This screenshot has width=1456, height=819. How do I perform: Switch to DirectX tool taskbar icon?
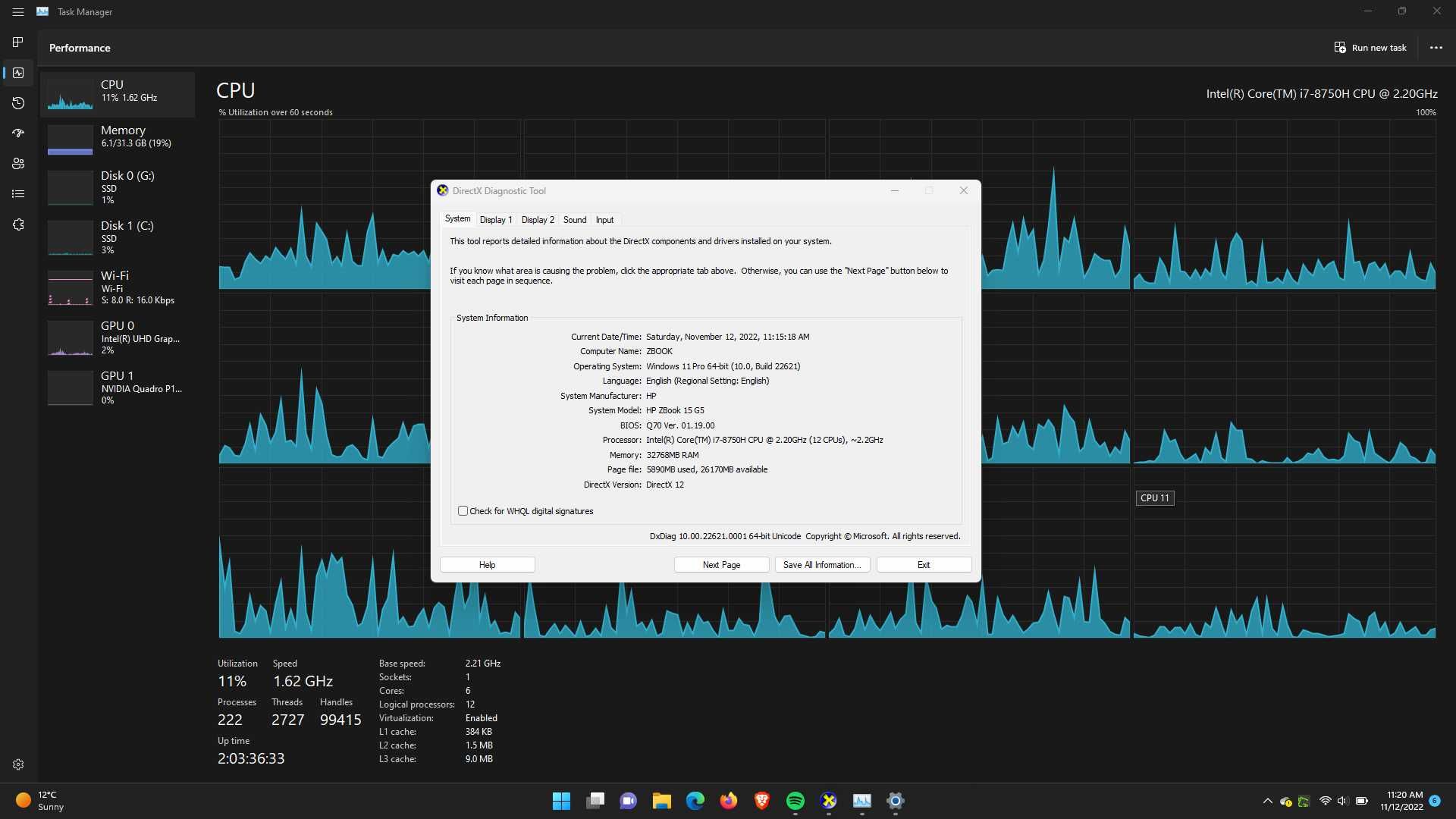[829, 801]
